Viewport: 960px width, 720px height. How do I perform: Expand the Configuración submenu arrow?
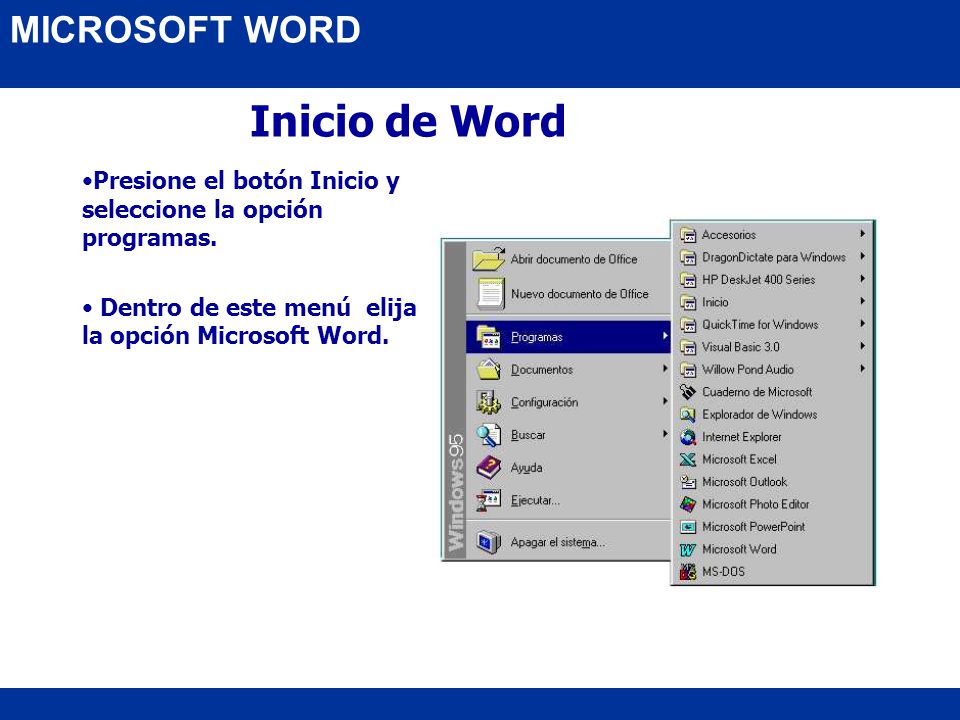(665, 402)
